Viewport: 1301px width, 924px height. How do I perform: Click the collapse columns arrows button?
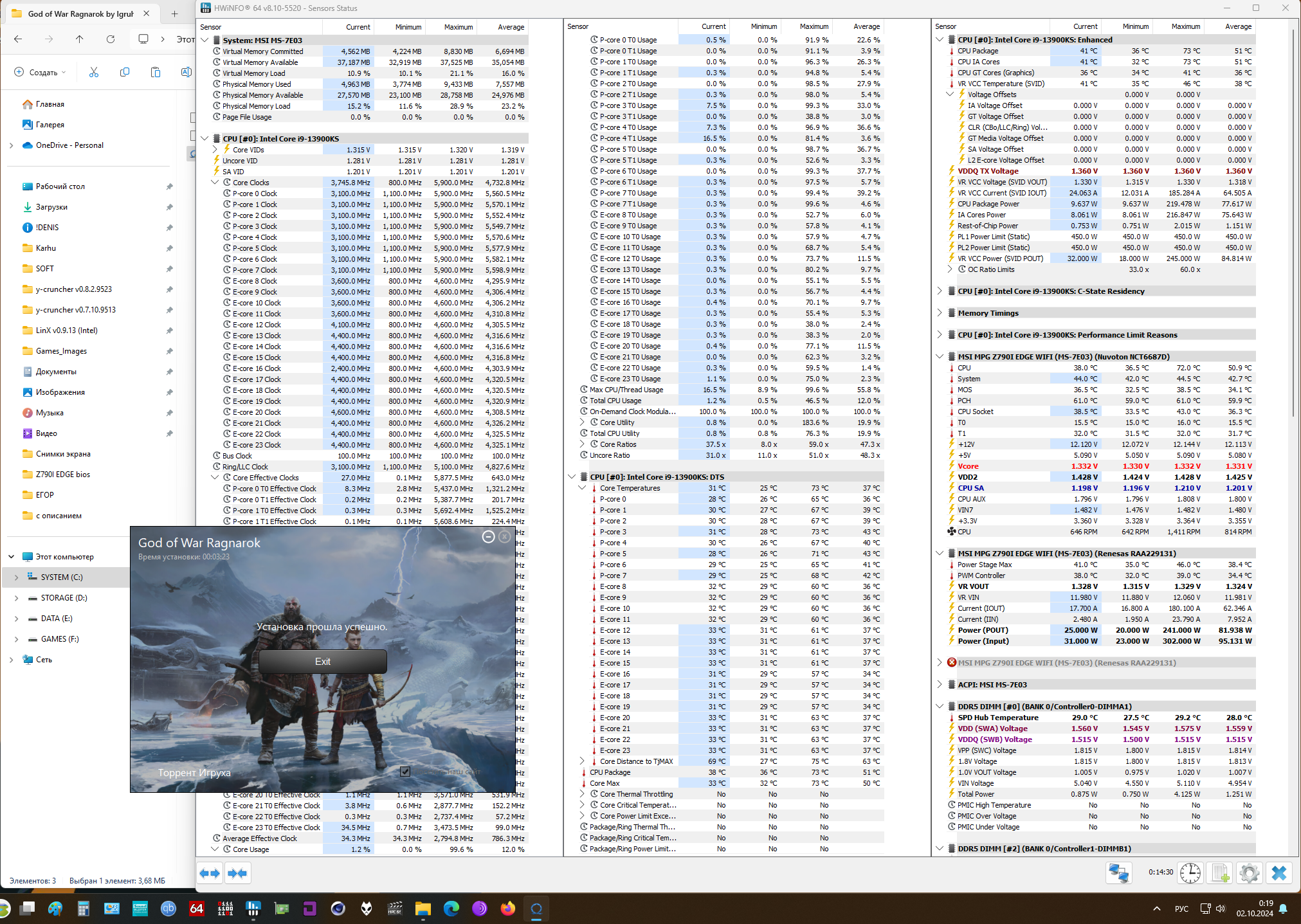point(237,873)
